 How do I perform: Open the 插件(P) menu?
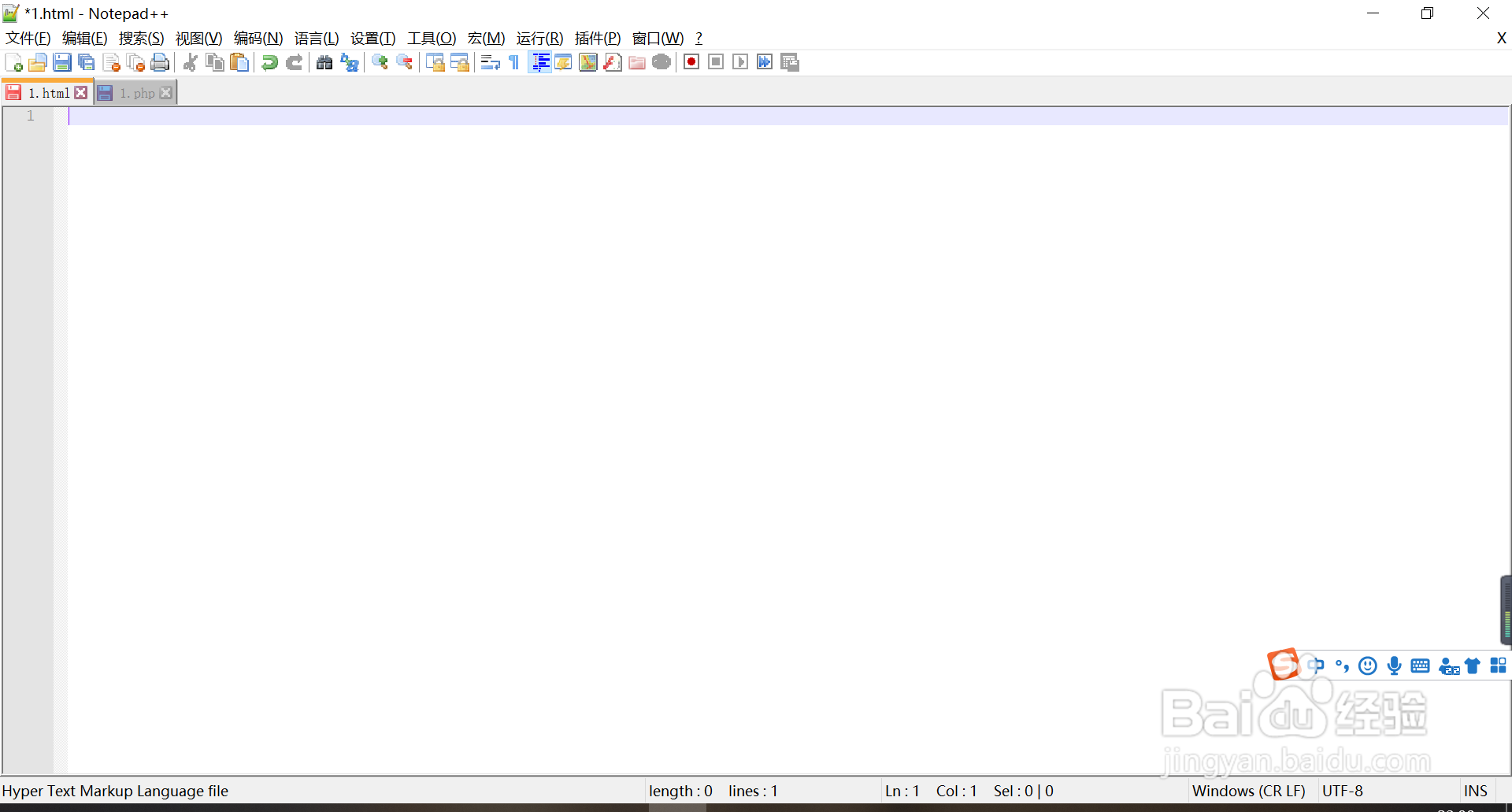coord(598,39)
